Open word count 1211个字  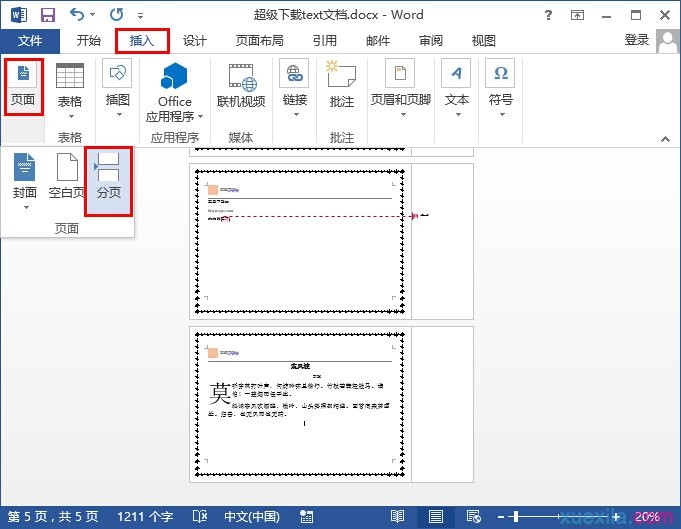[x=145, y=516]
